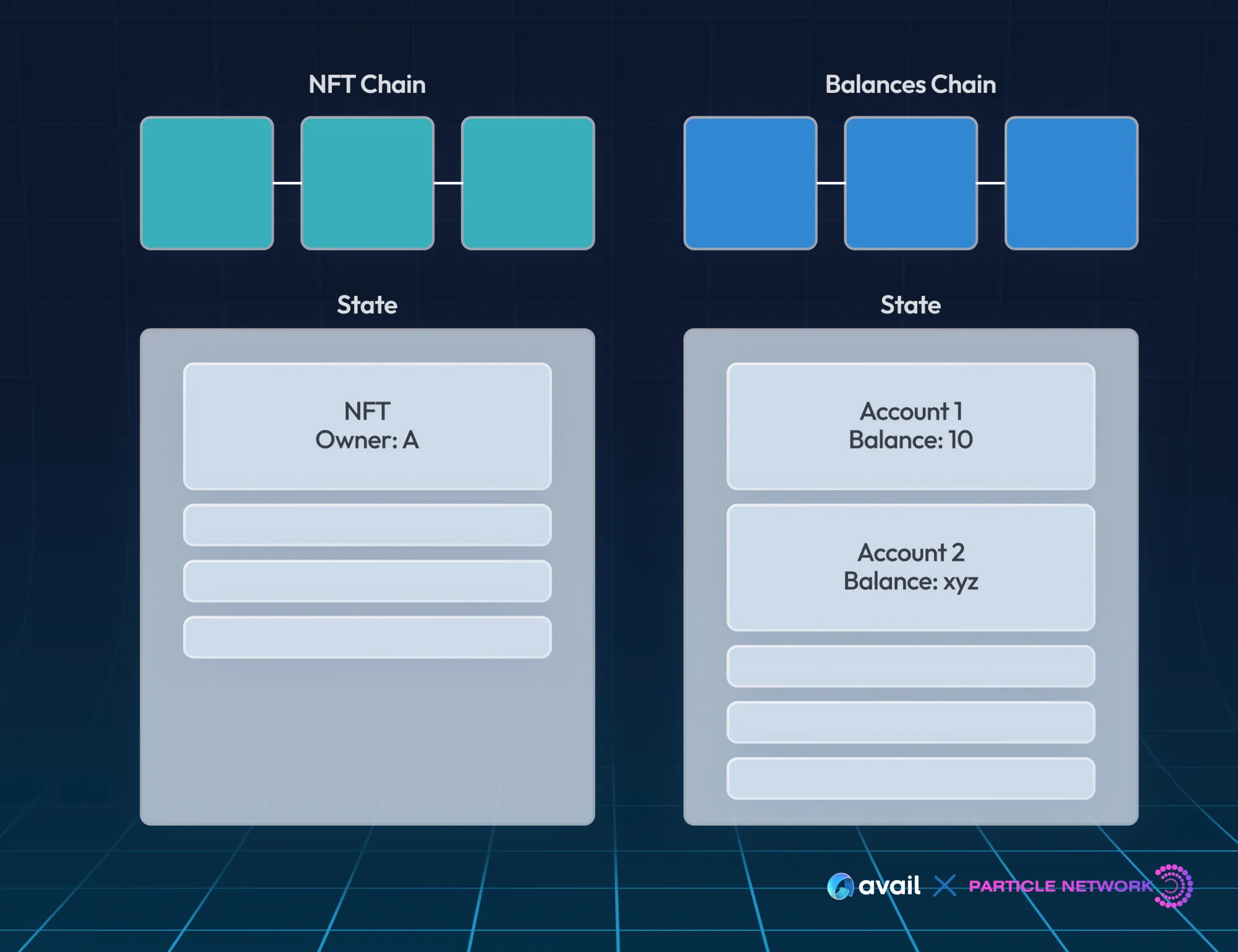Click the first teal NFT Chain block

coord(207,183)
